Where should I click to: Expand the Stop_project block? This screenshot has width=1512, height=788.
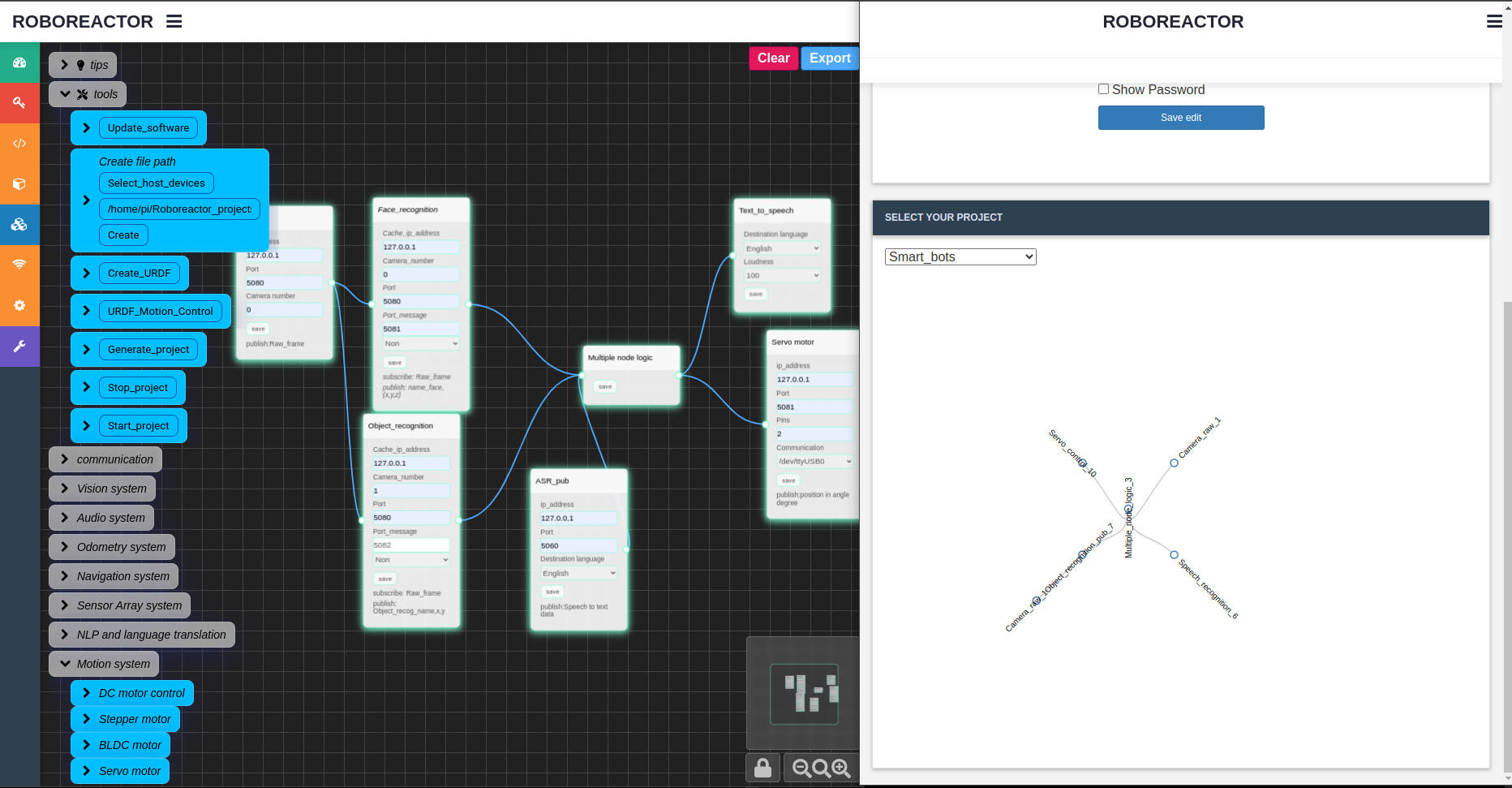[x=86, y=388]
